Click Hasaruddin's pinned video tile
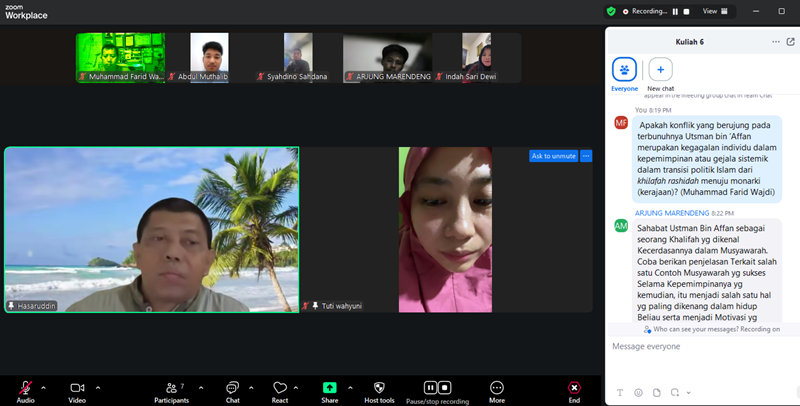 (152, 230)
